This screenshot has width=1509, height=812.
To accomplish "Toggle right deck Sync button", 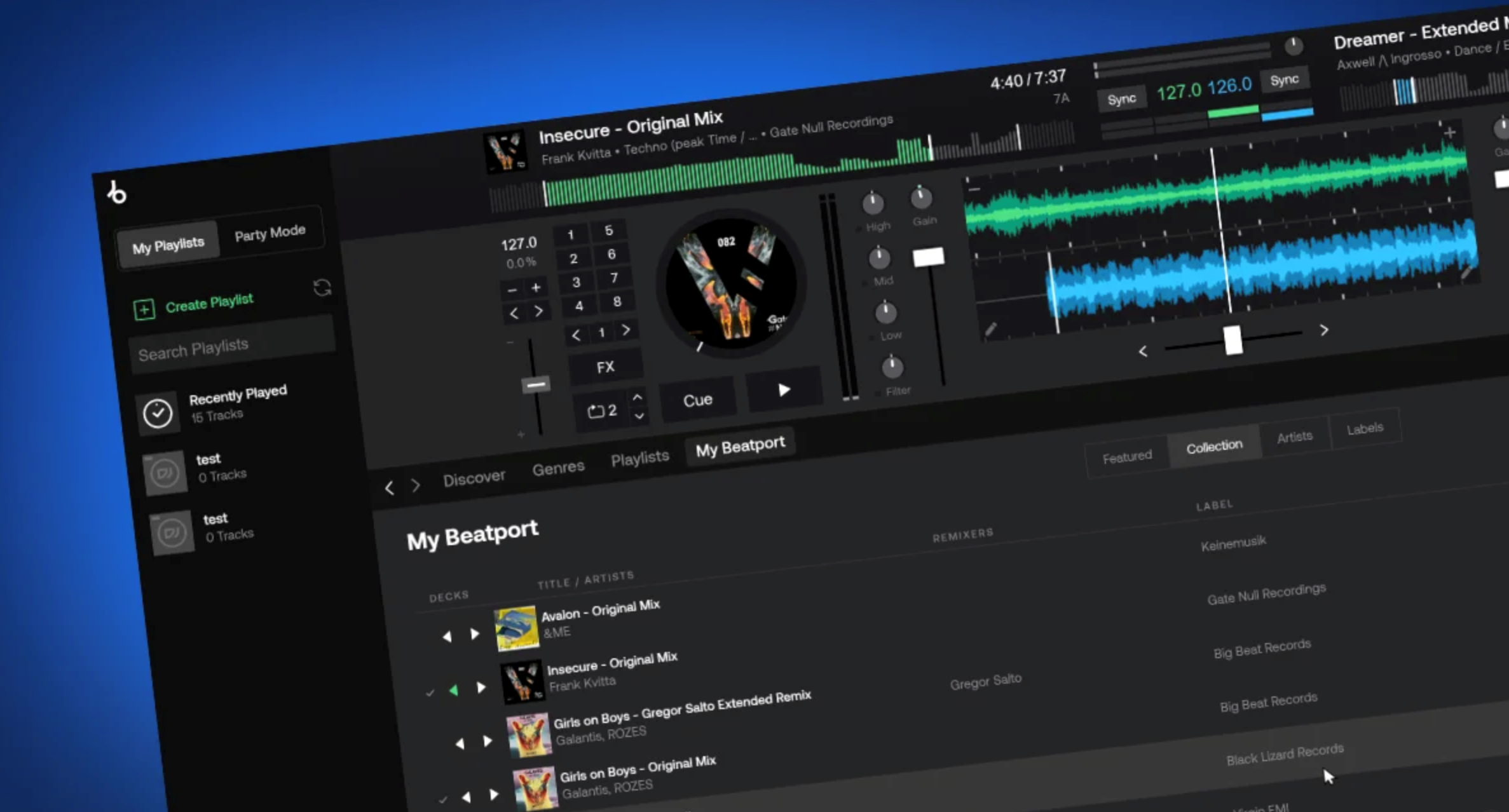I will coord(1284,80).
